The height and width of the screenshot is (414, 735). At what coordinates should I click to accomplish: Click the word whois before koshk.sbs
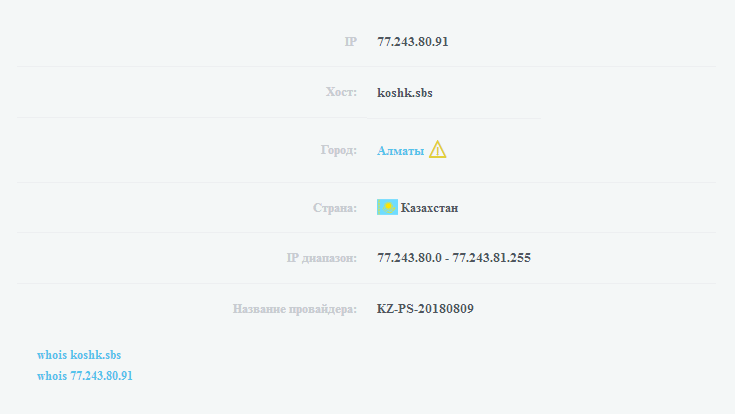pyautogui.click(x=52, y=355)
